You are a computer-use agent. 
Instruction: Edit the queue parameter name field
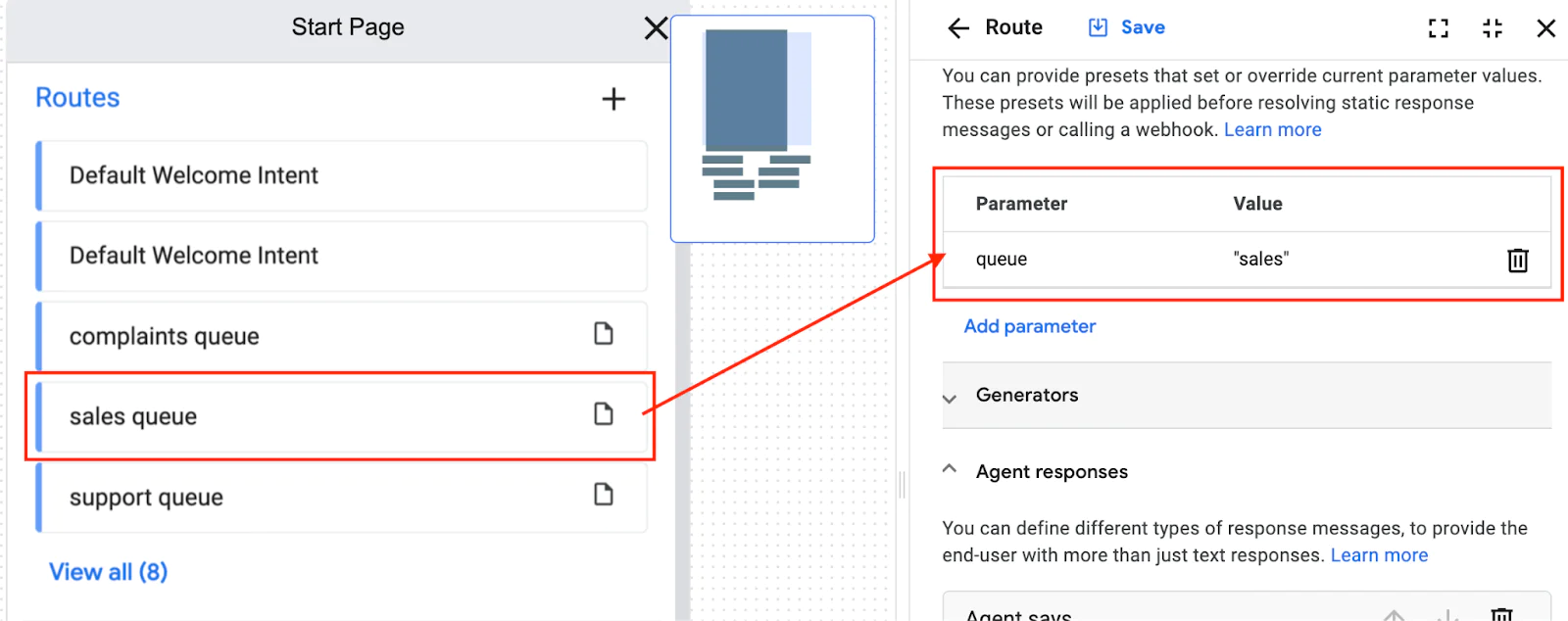coord(1002,260)
